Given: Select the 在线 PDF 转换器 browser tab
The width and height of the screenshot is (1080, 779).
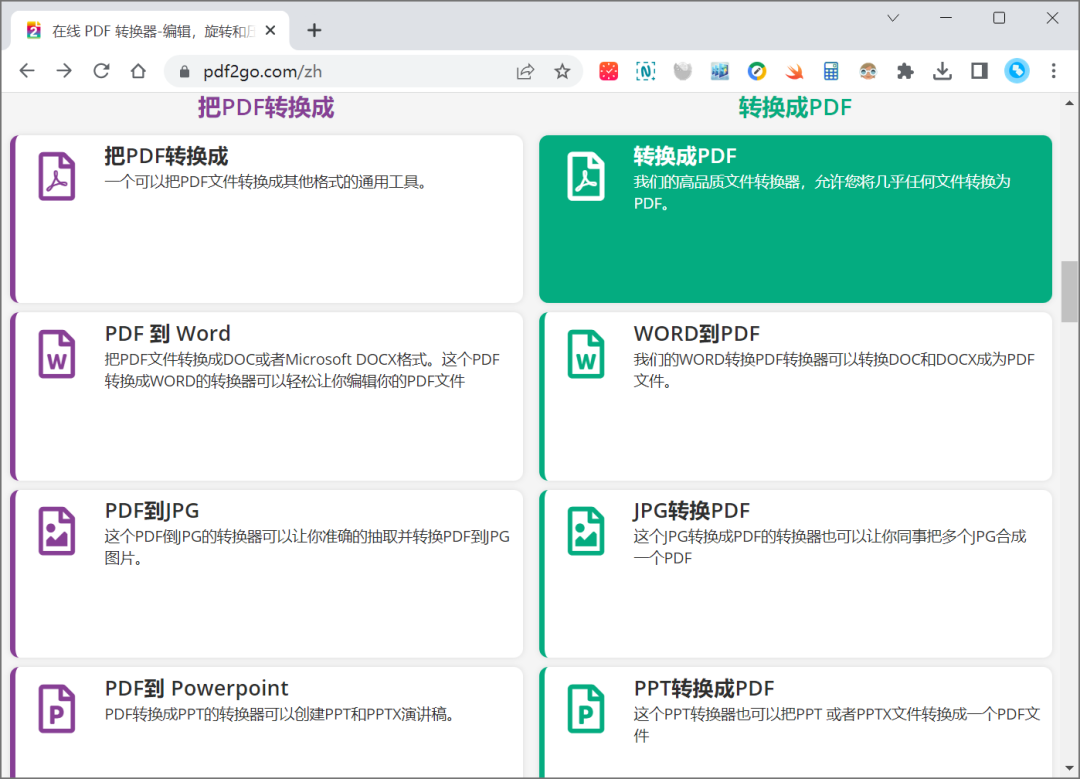Looking at the screenshot, I should coord(150,31).
